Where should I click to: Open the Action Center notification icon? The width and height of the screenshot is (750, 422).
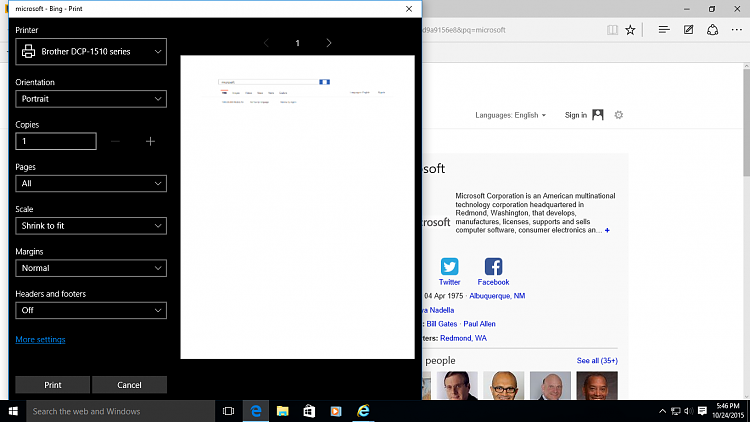tap(702, 411)
